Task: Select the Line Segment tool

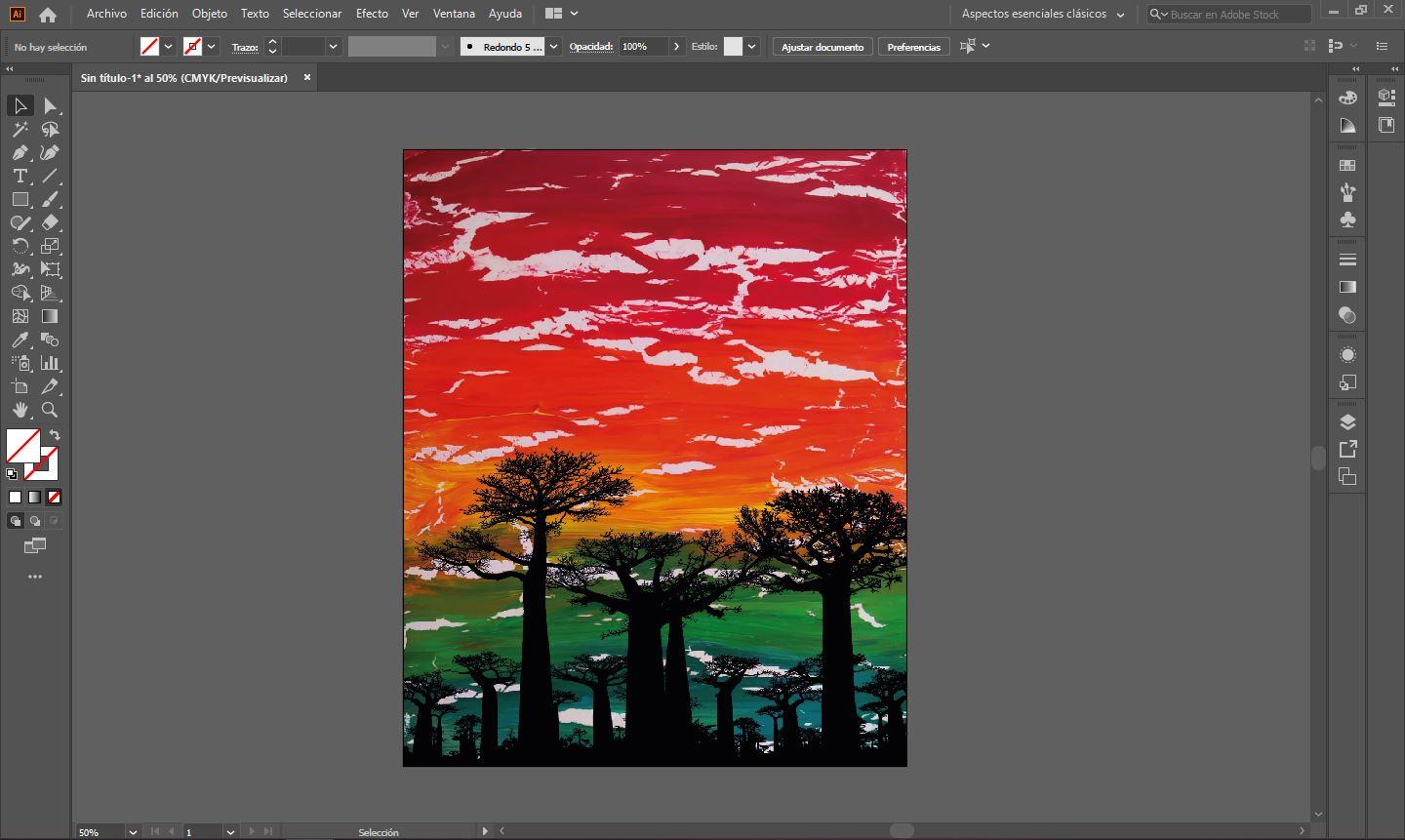Action: click(50, 176)
